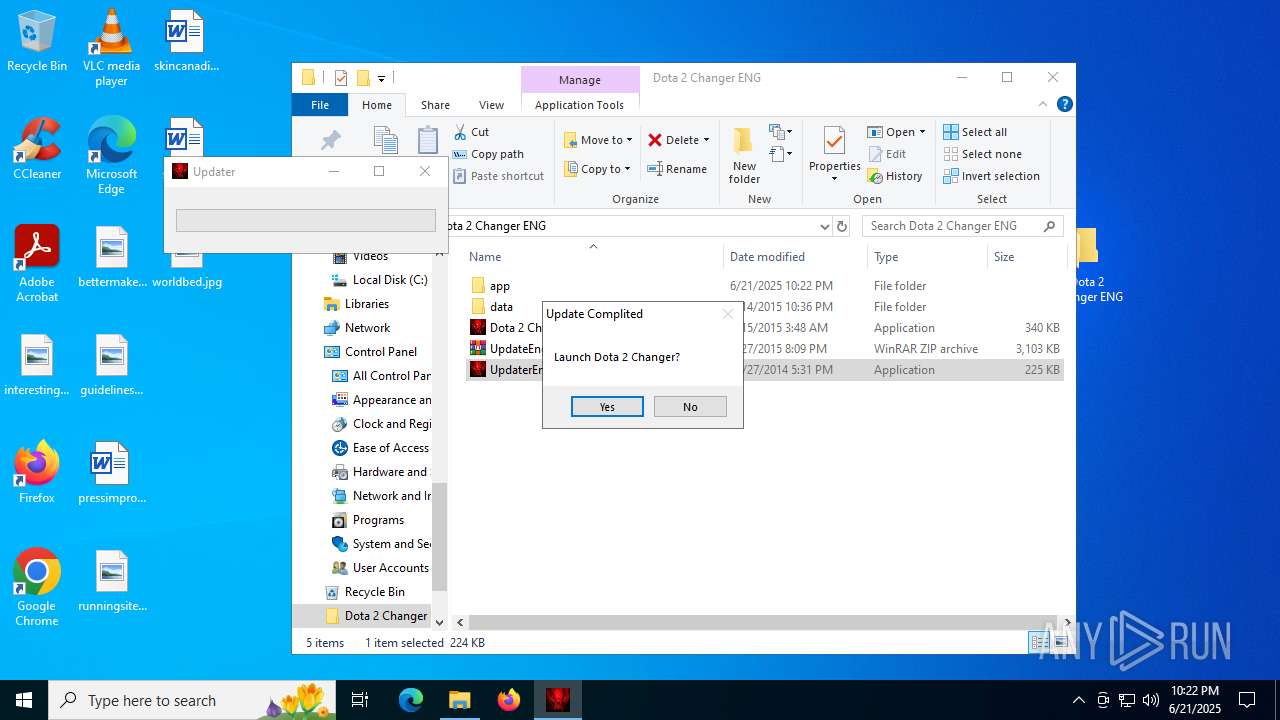Open quick access toolbar customize arrow
This screenshot has width=1280, height=720.
click(x=381, y=78)
